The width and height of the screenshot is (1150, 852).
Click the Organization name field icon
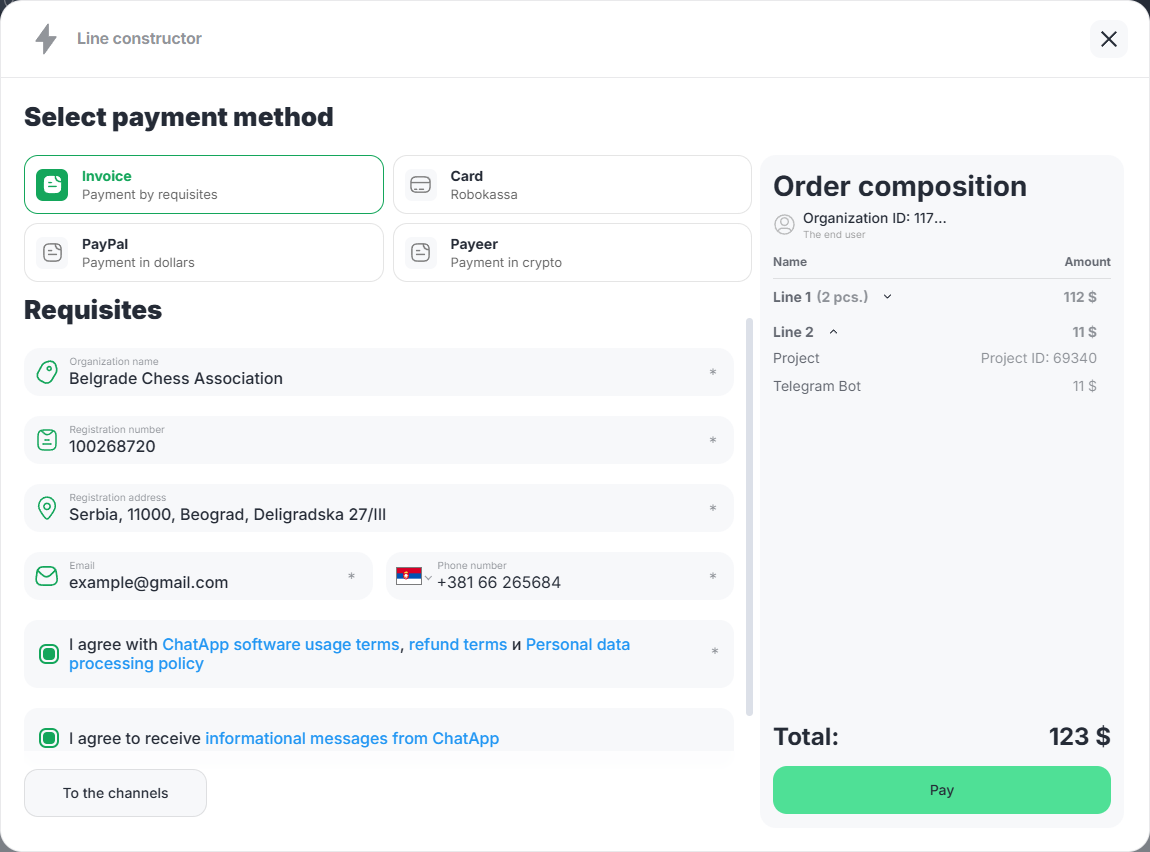point(47,372)
